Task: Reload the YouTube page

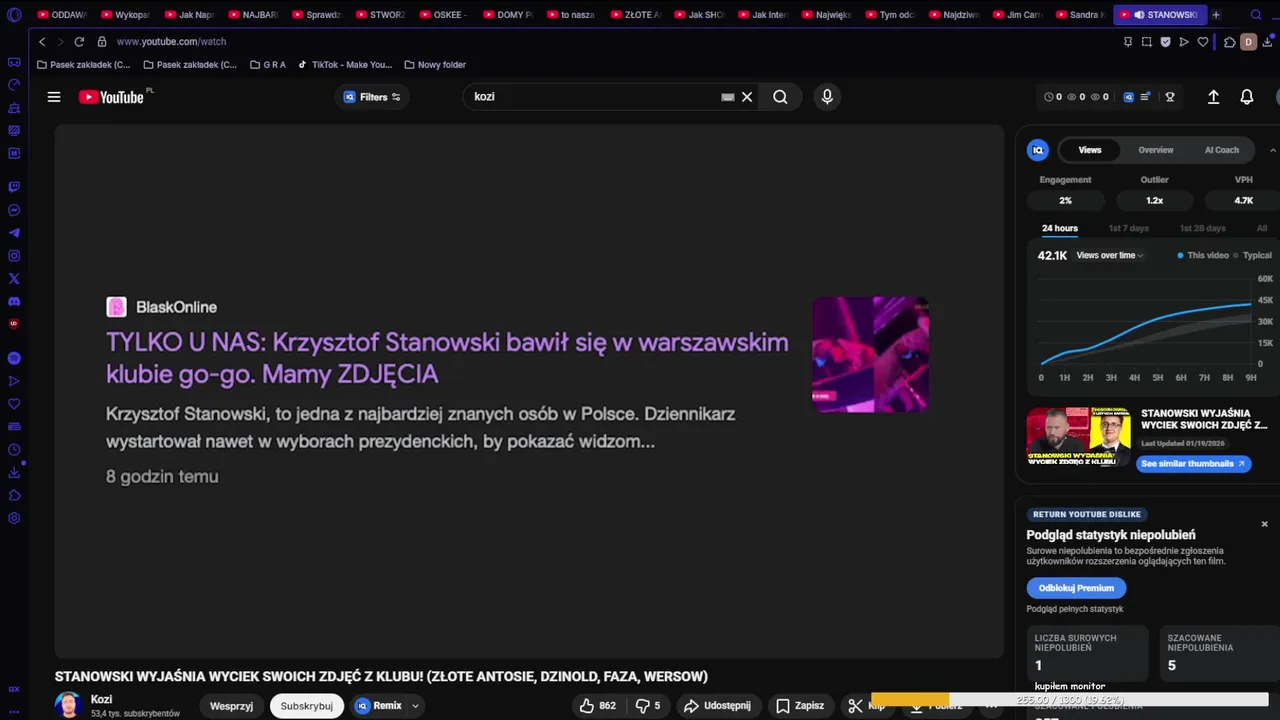Action: point(79,42)
